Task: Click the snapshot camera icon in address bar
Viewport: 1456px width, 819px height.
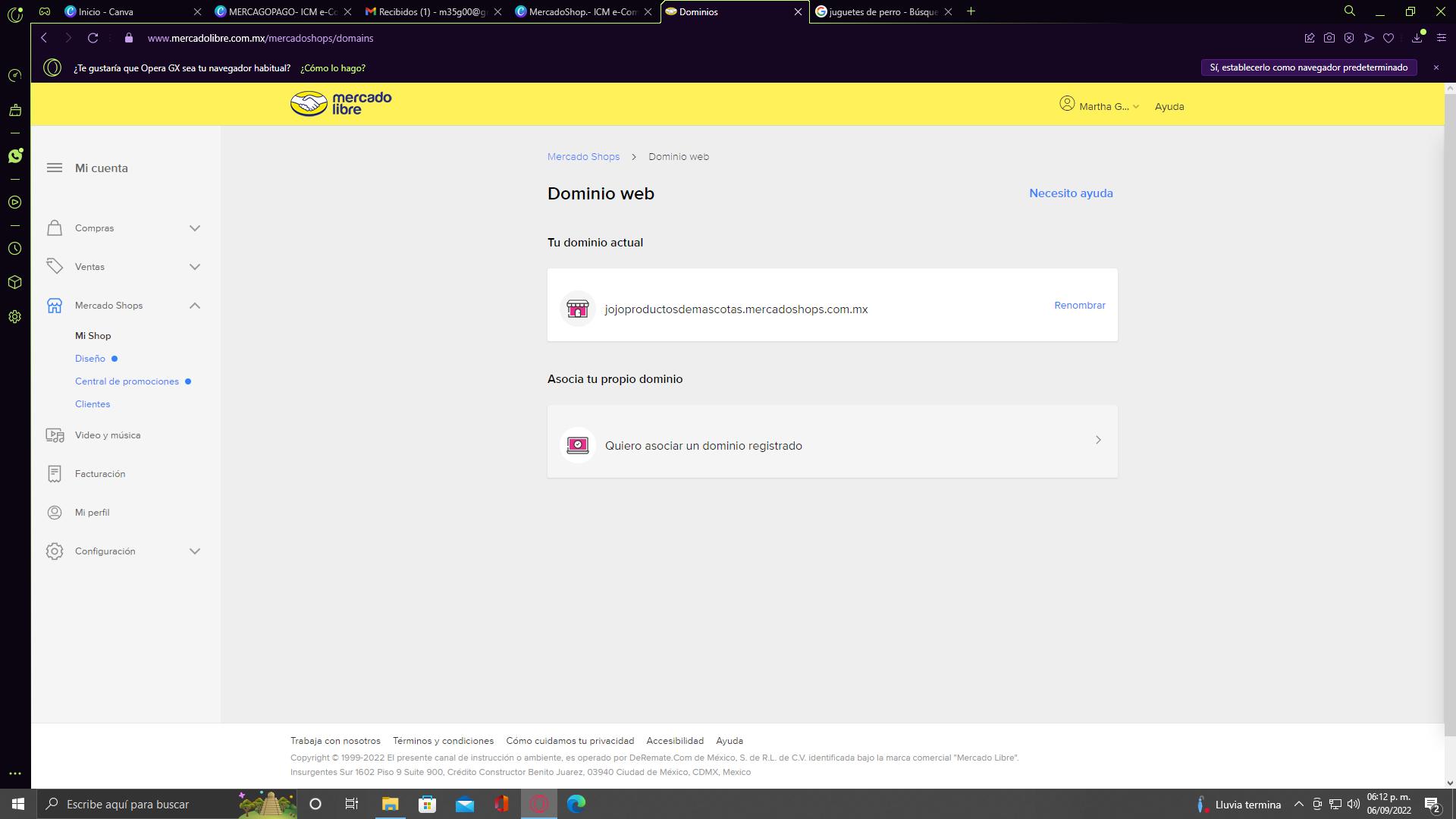Action: 1329,38
